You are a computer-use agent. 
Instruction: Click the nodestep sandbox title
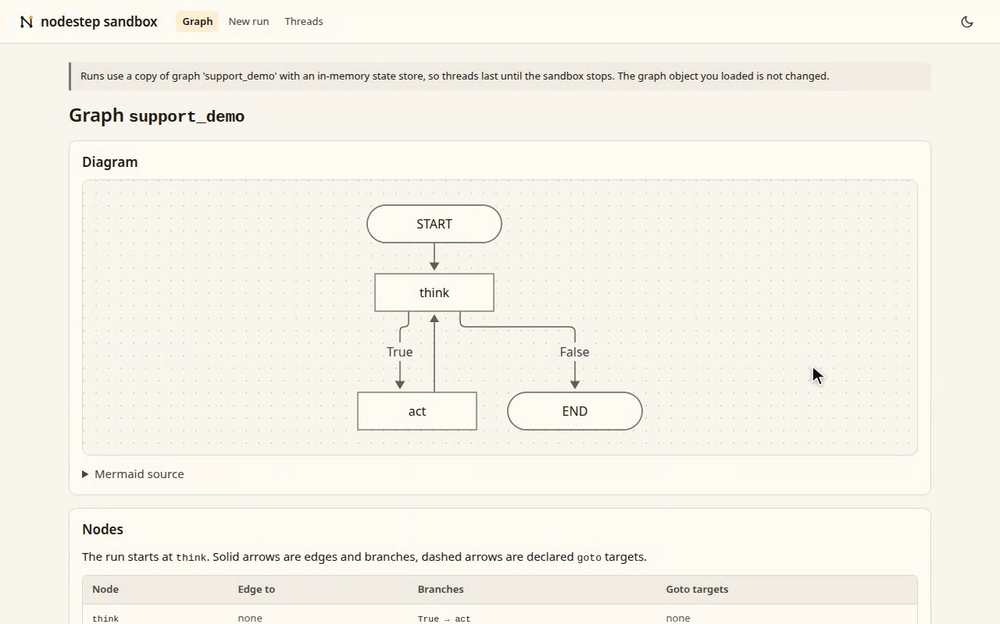(x=99, y=22)
